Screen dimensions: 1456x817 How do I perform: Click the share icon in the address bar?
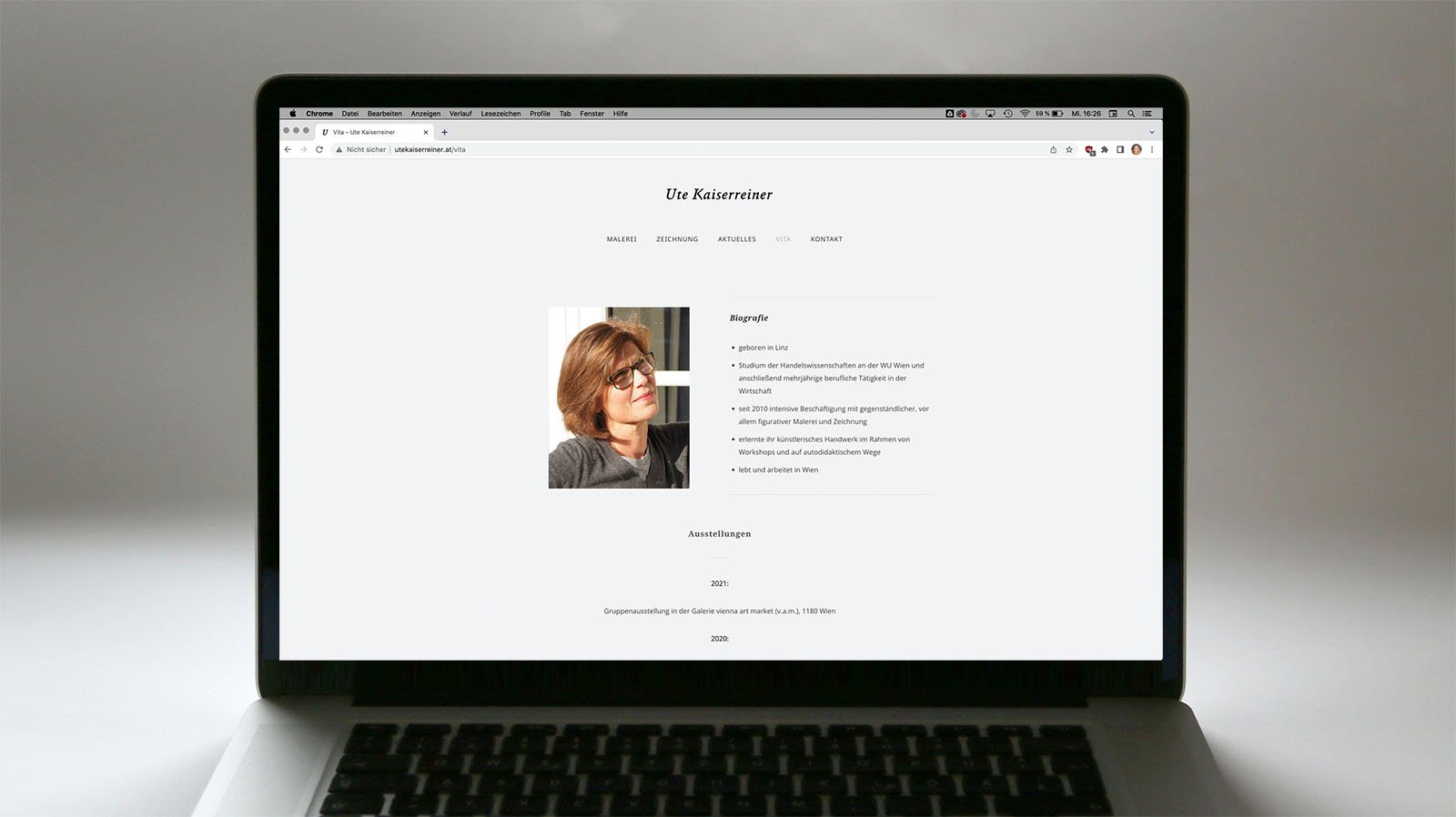pyautogui.click(x=1053, y=149)
